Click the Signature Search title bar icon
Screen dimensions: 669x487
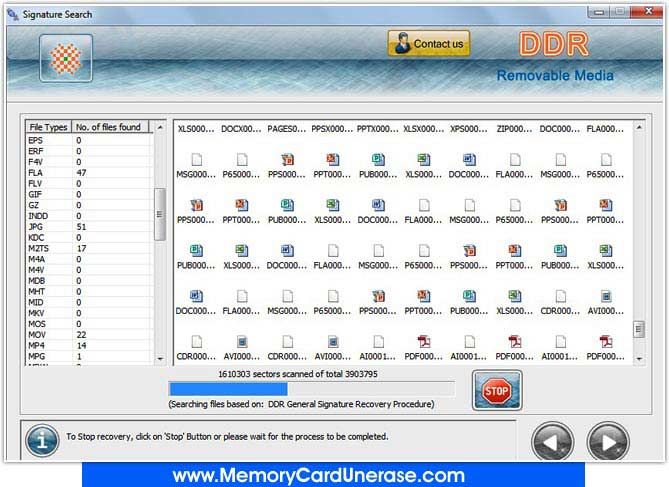(x=13, y=15)
